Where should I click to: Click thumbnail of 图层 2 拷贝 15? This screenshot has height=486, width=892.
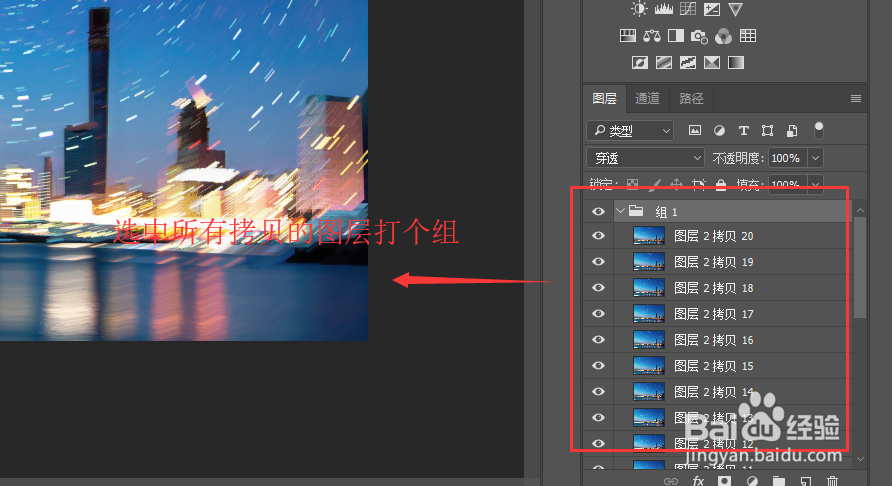click(x=649, y=366)
